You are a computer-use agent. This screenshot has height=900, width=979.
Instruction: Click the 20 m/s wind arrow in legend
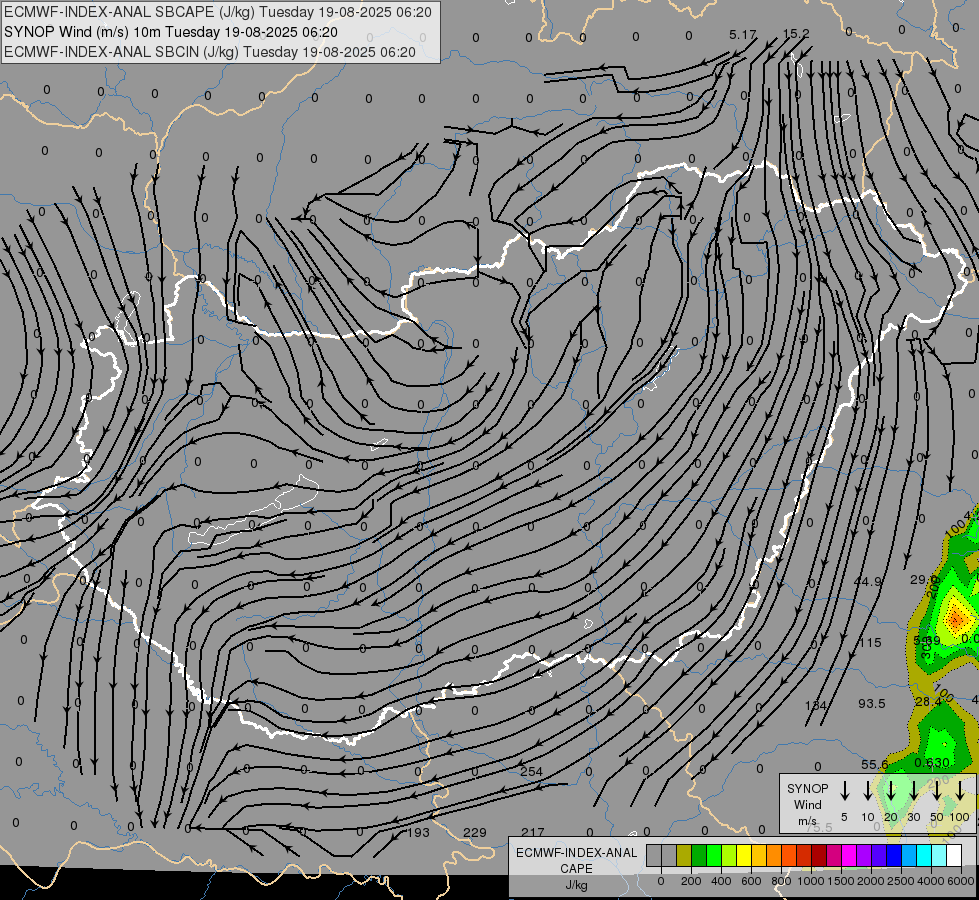[891, 791]
